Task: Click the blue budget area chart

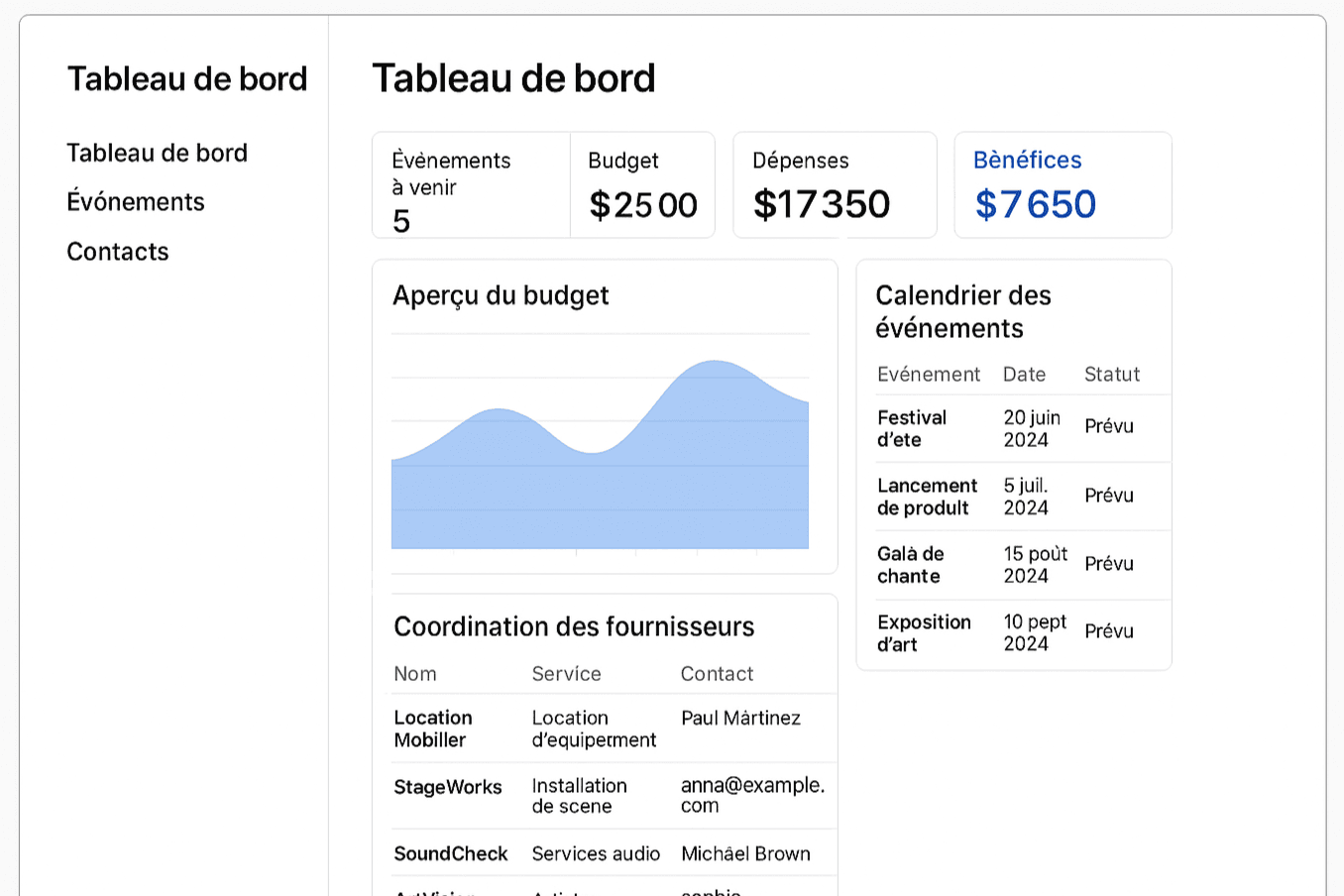Action: [600, 454]
